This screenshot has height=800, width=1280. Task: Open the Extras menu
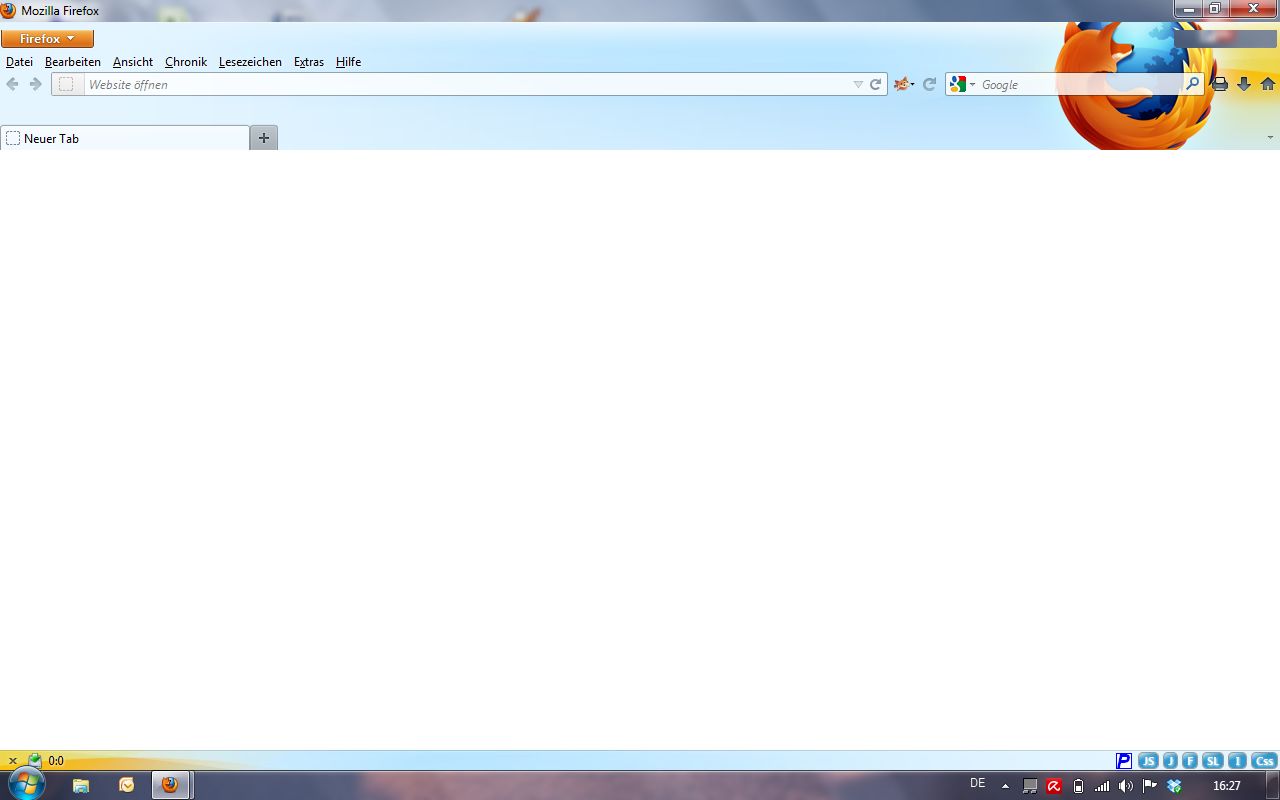coord(309,62)
